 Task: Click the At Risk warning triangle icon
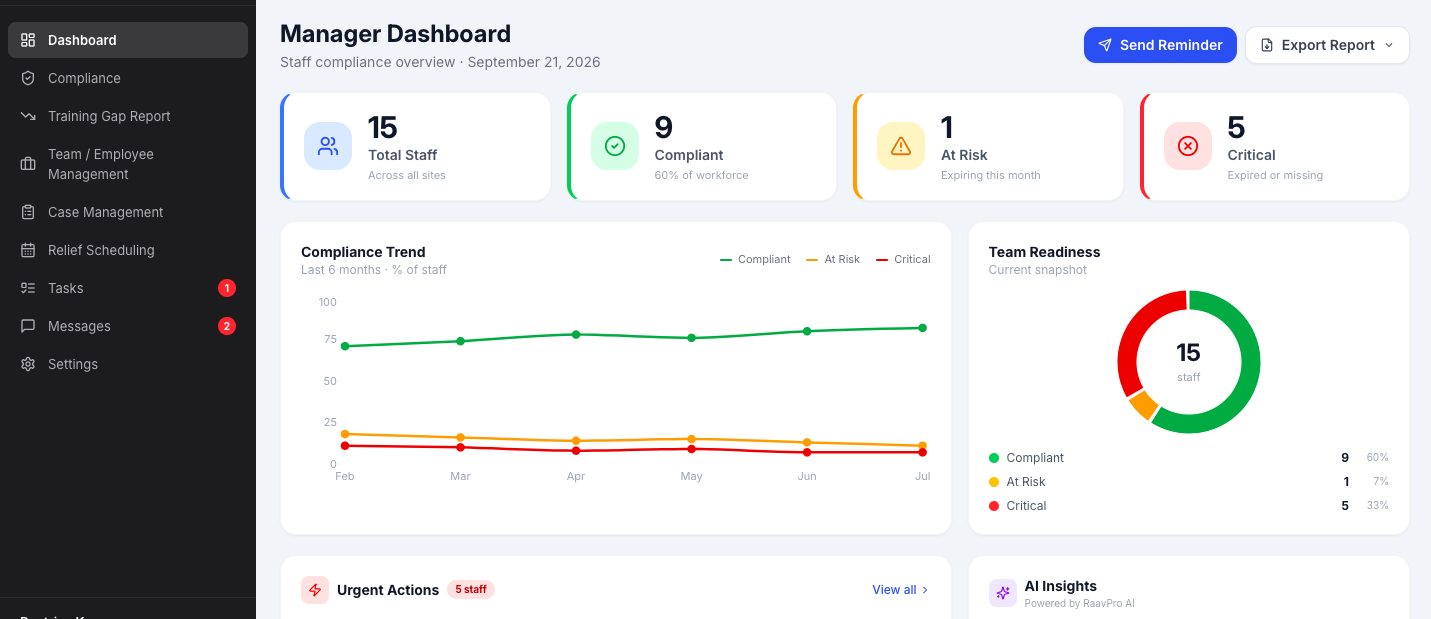pos(901,146)
